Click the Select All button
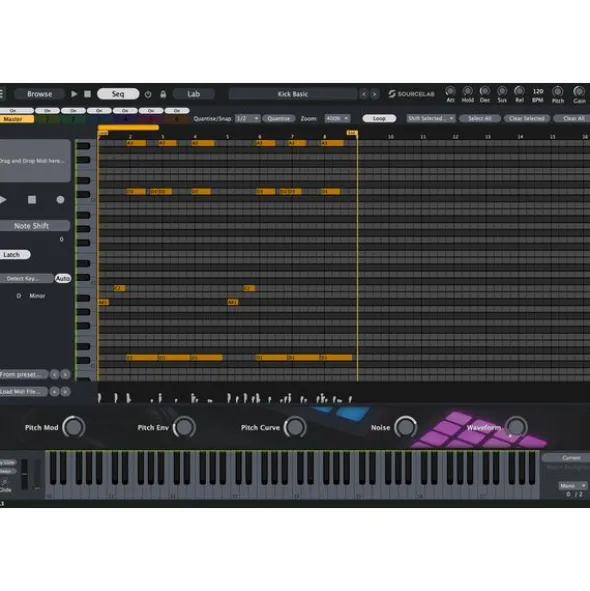The width and height of the screenshot is (590, 591). [480, 118]
